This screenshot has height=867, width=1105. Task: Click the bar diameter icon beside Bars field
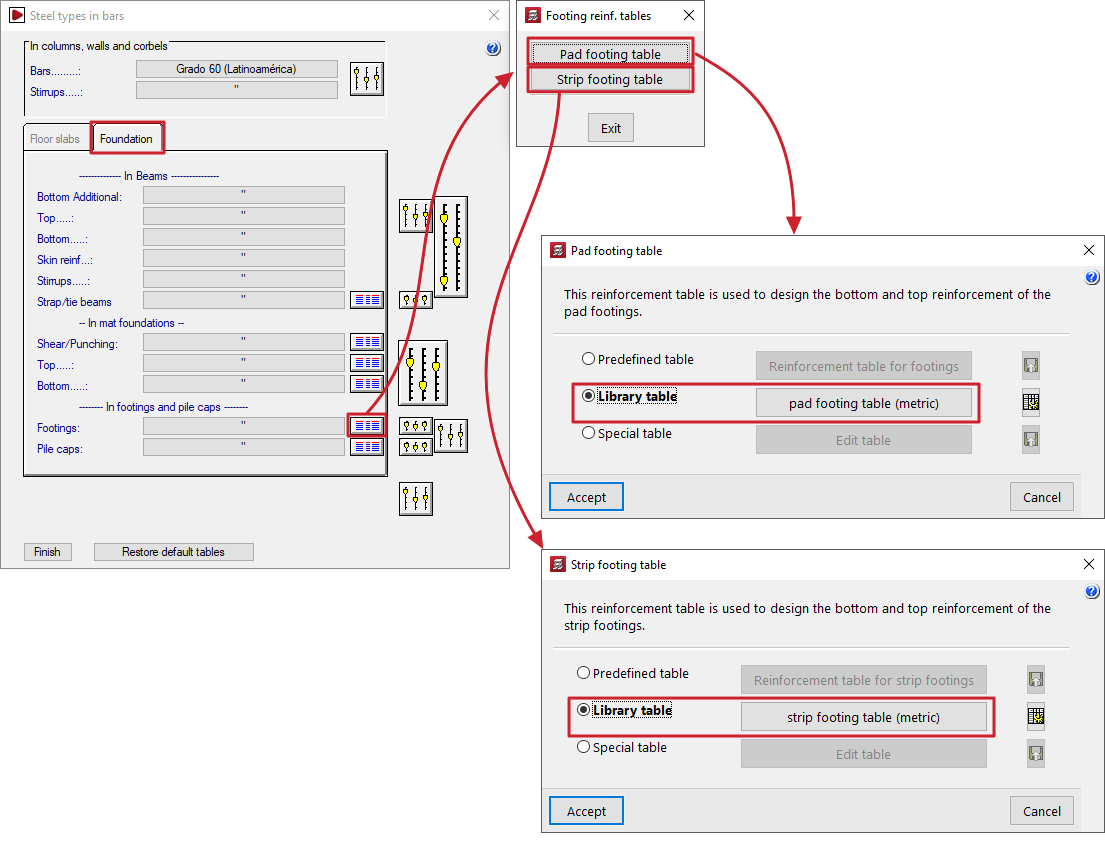(x=367, y=78)
